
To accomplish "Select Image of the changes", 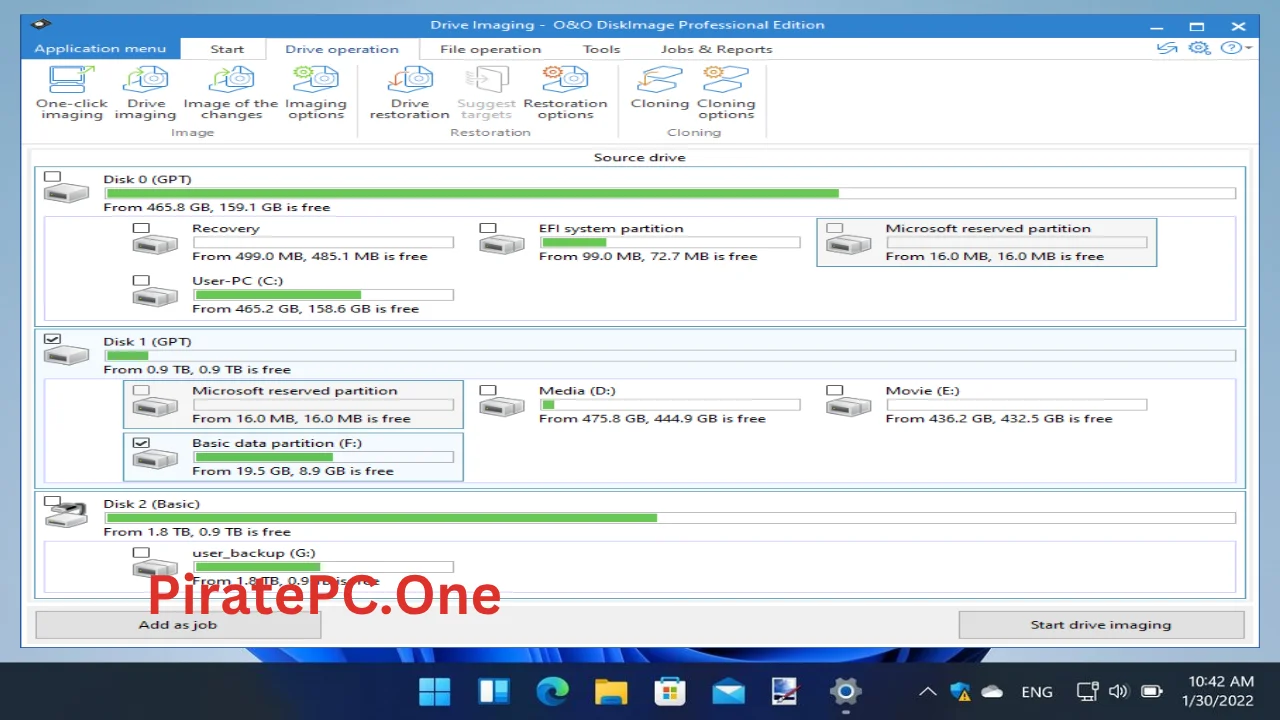I will tap(231, 93).
